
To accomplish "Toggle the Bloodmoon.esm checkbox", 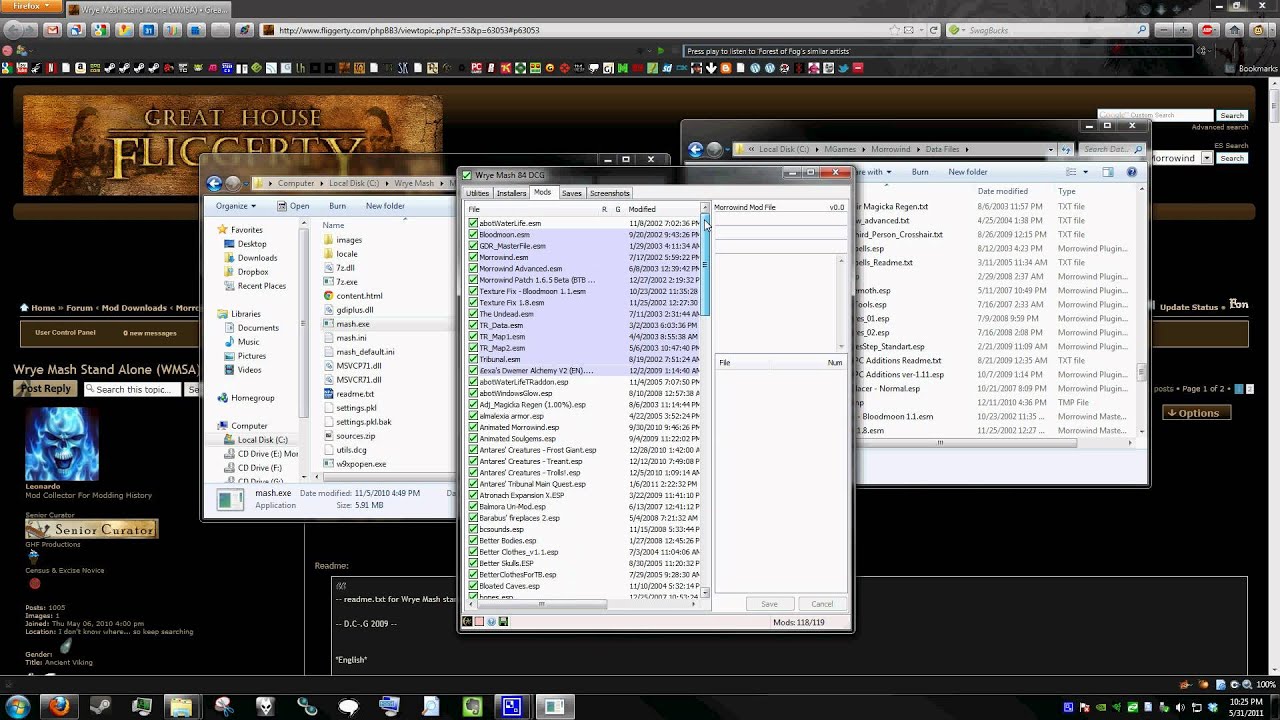I will click(473, 235).
